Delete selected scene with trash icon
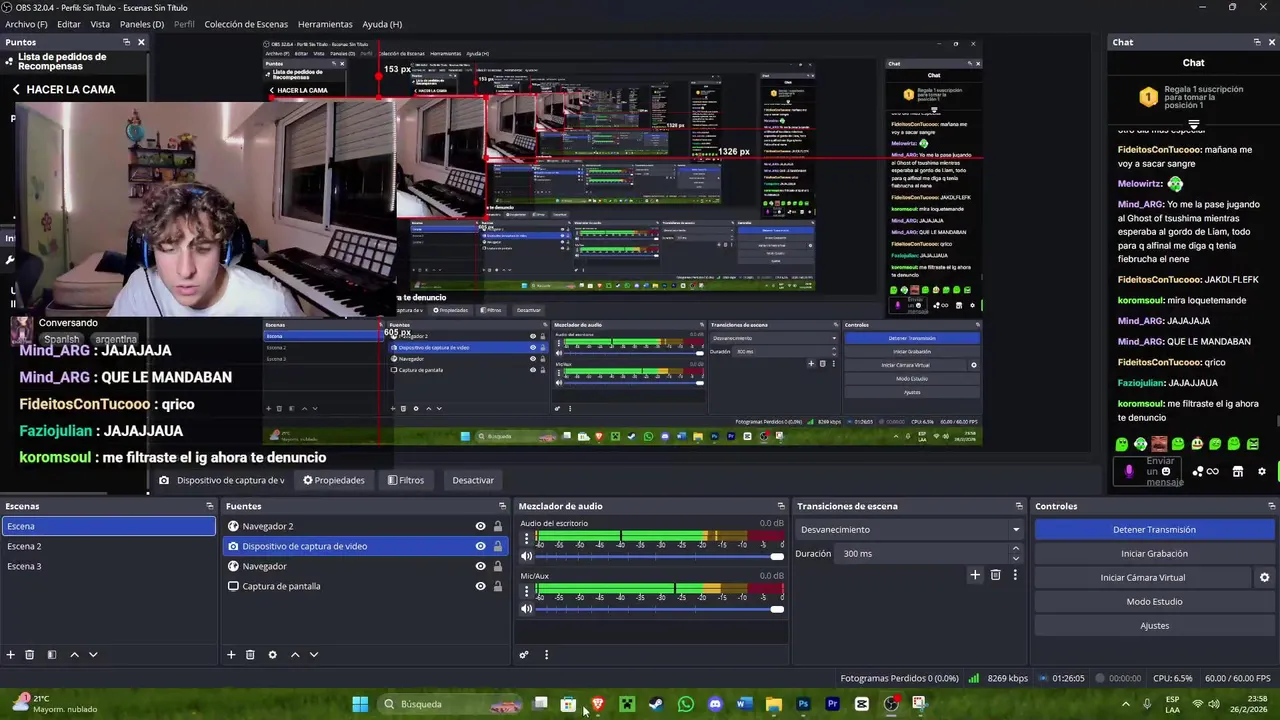 [x=29, y=654]
